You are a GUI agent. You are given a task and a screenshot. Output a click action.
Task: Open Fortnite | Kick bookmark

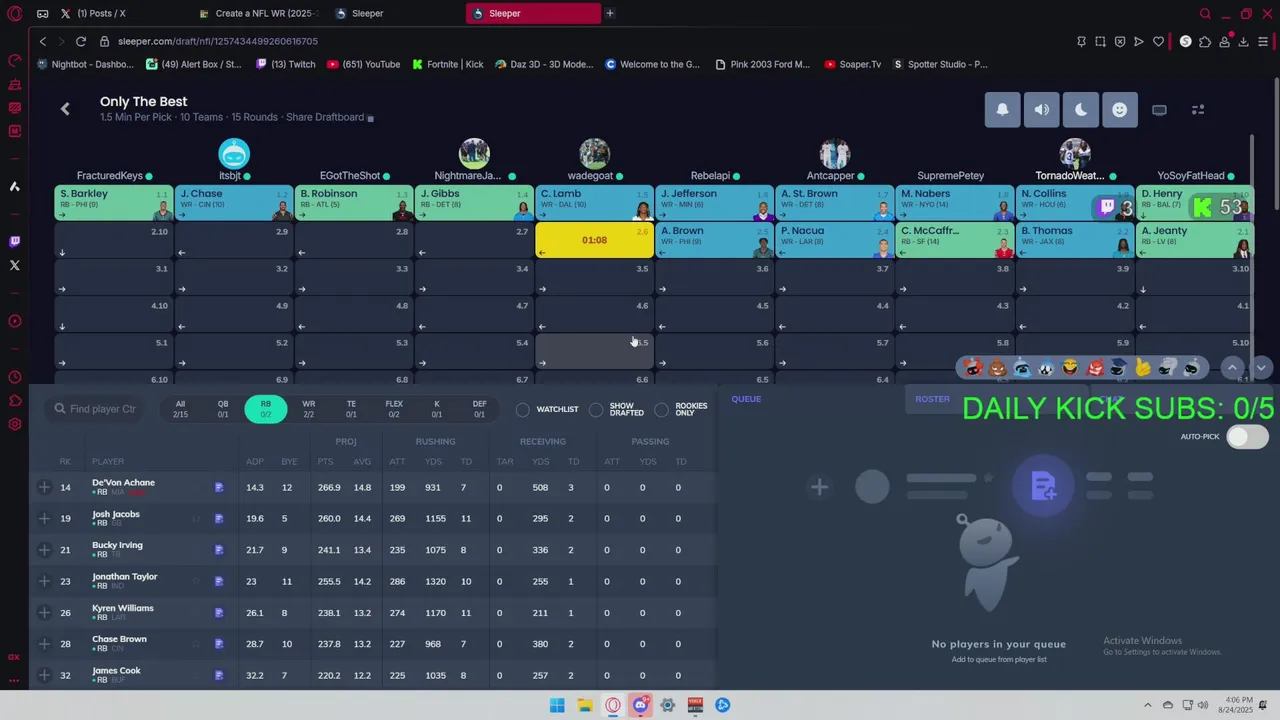[x=447, y=64]
